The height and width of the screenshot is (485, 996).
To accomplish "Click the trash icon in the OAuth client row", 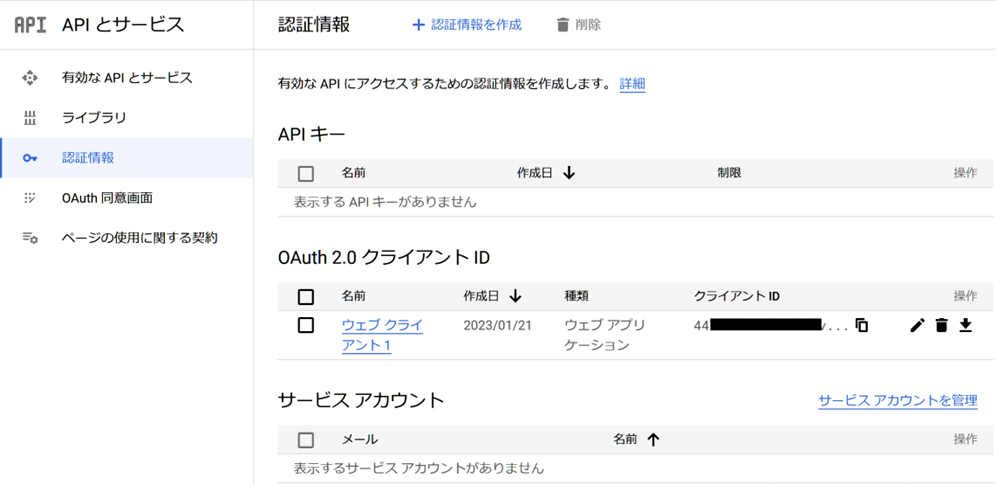I will 941,325.
